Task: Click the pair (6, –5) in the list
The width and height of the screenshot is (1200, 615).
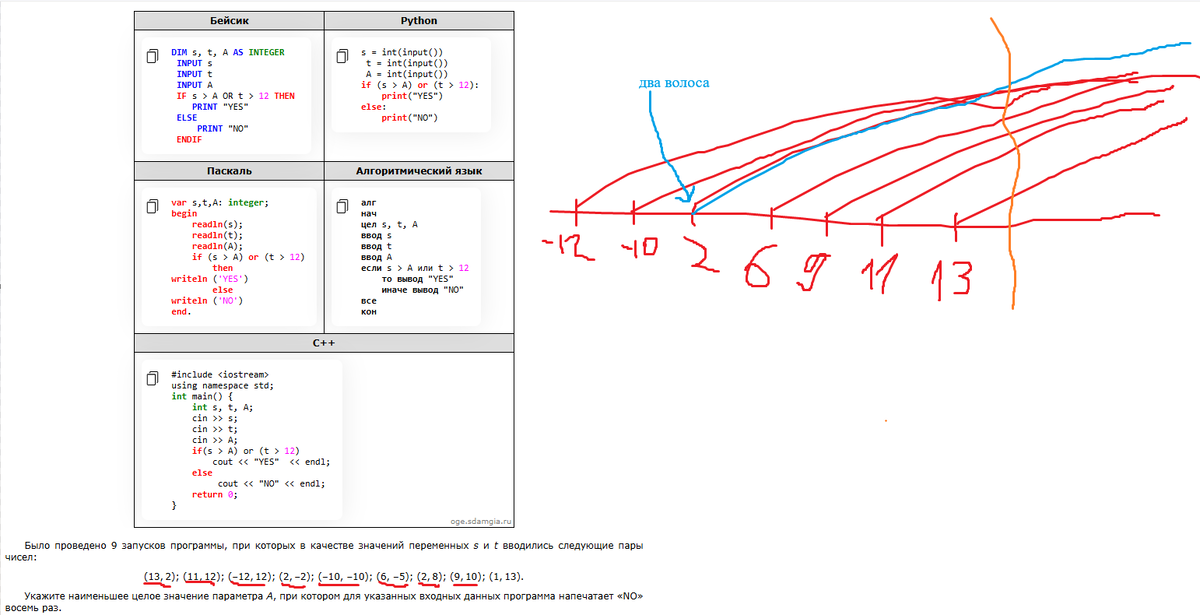Action: click(x=395, y=578)
